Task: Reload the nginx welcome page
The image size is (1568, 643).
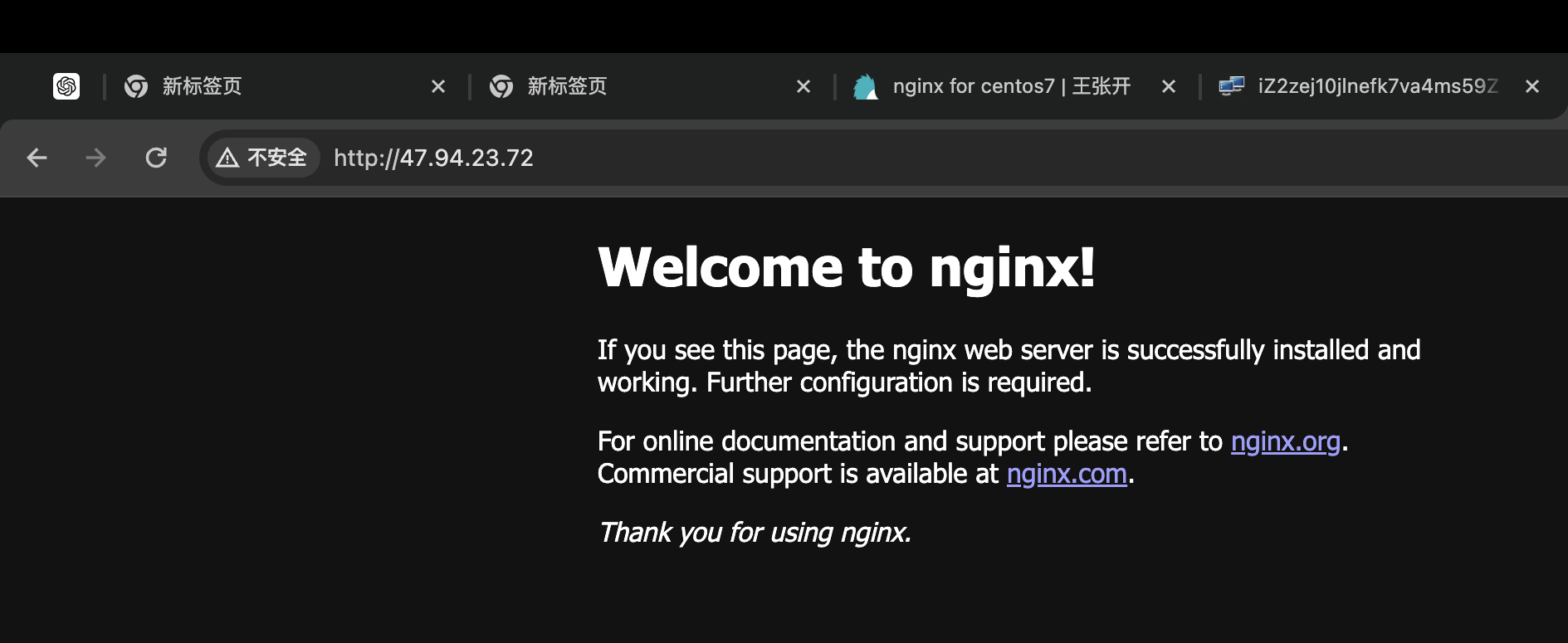Action: 156,158
